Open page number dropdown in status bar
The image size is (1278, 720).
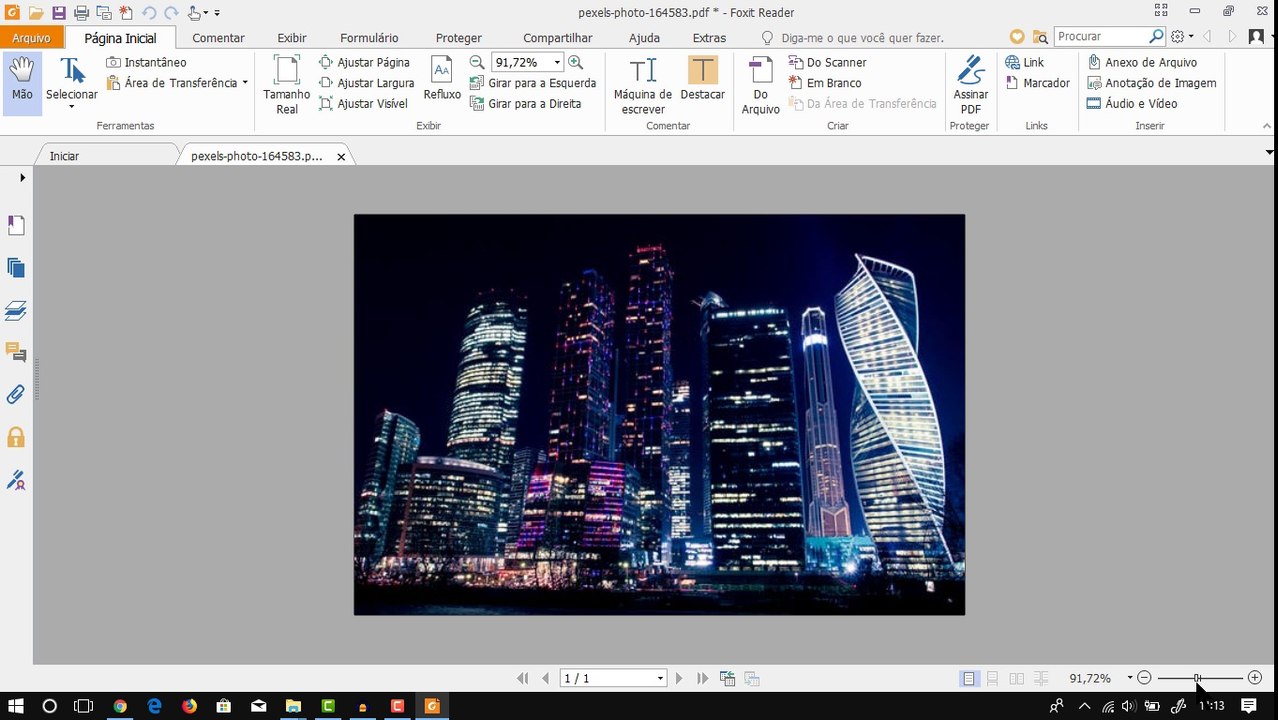tap(660, 678)
